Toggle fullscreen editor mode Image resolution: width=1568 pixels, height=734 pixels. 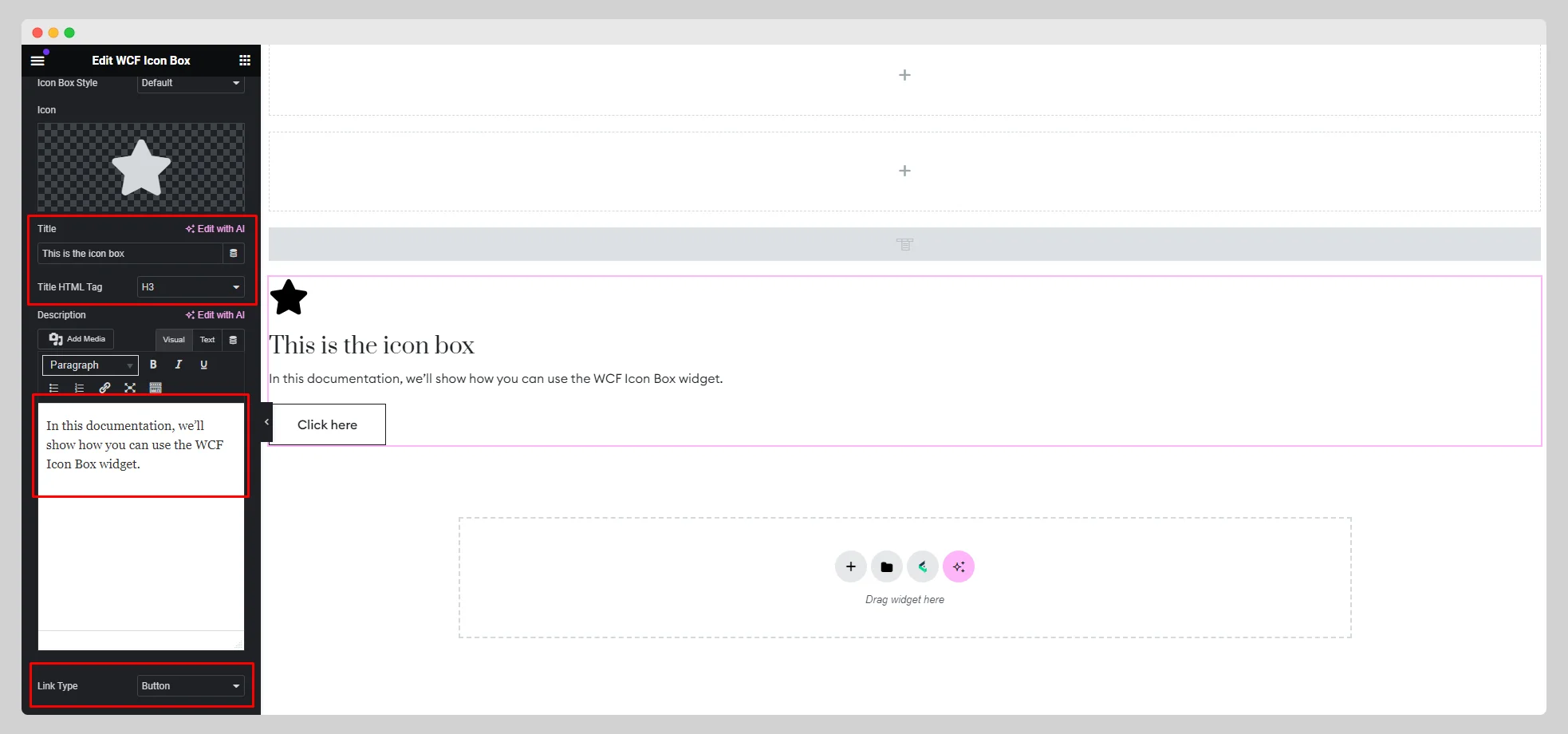[130, 388]
